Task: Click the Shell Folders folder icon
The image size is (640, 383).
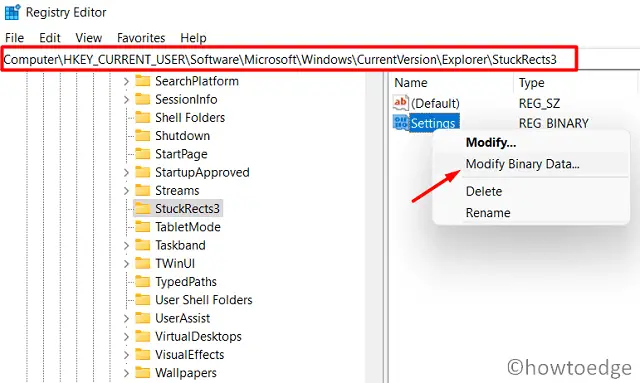Action: tap(142, 118)
